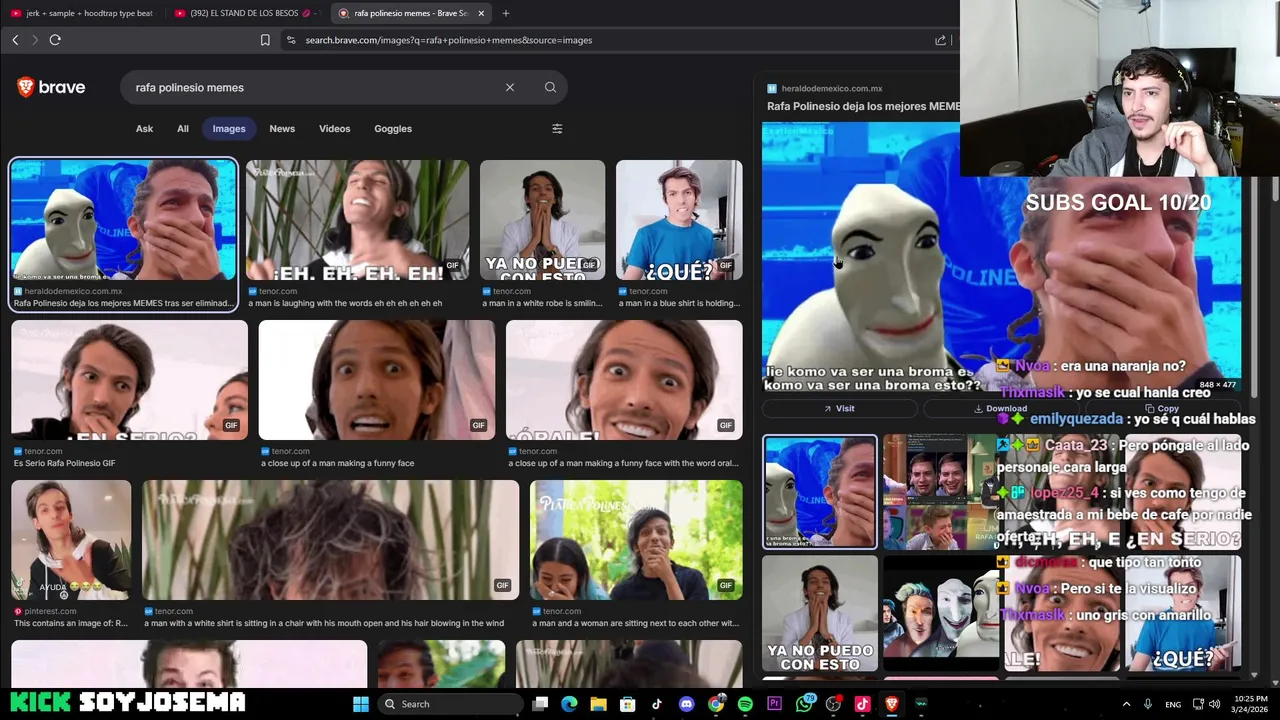Open man with hair blowing in wind GIF
The image size is (1280, 720).
coord(330,540)
